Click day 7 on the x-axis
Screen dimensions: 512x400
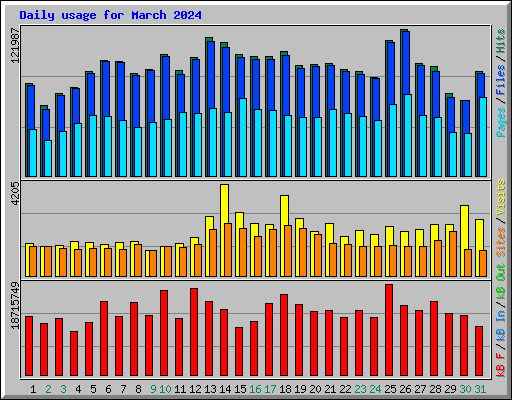click(123, 389)
